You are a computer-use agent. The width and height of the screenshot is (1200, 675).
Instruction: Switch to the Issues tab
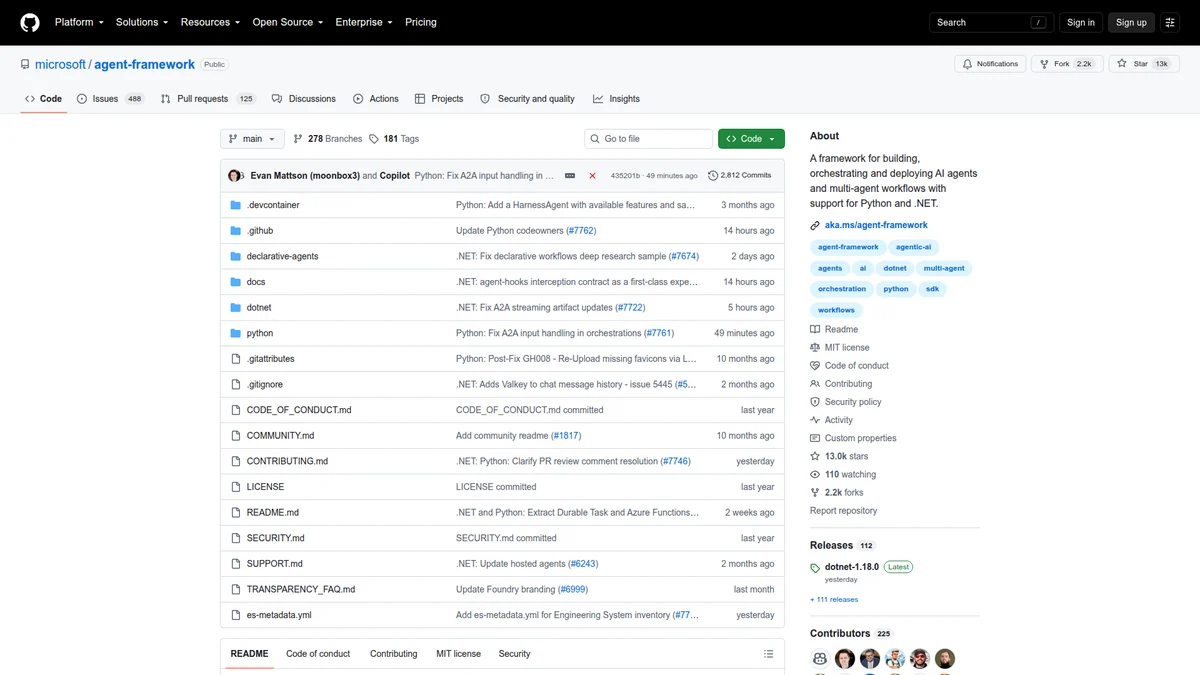110,99
